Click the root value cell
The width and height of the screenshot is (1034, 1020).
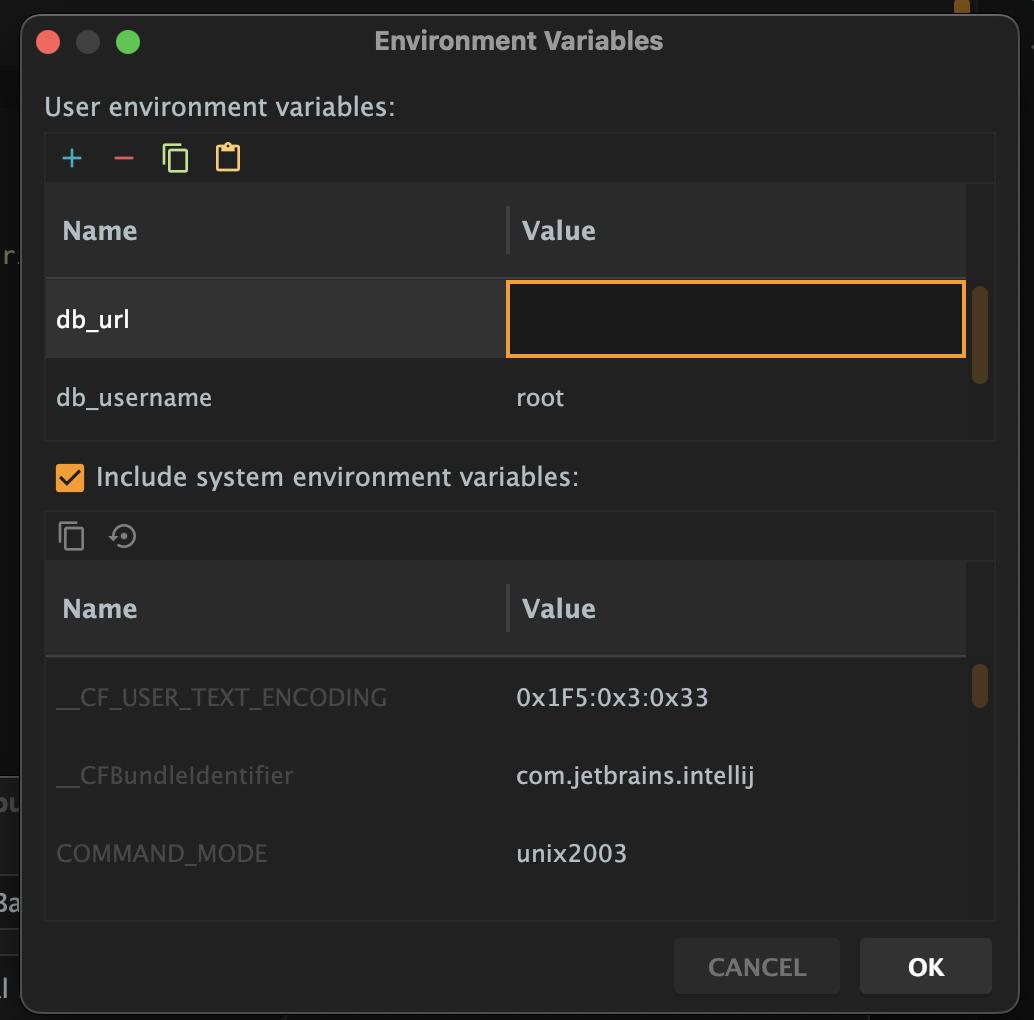point(736,398)
